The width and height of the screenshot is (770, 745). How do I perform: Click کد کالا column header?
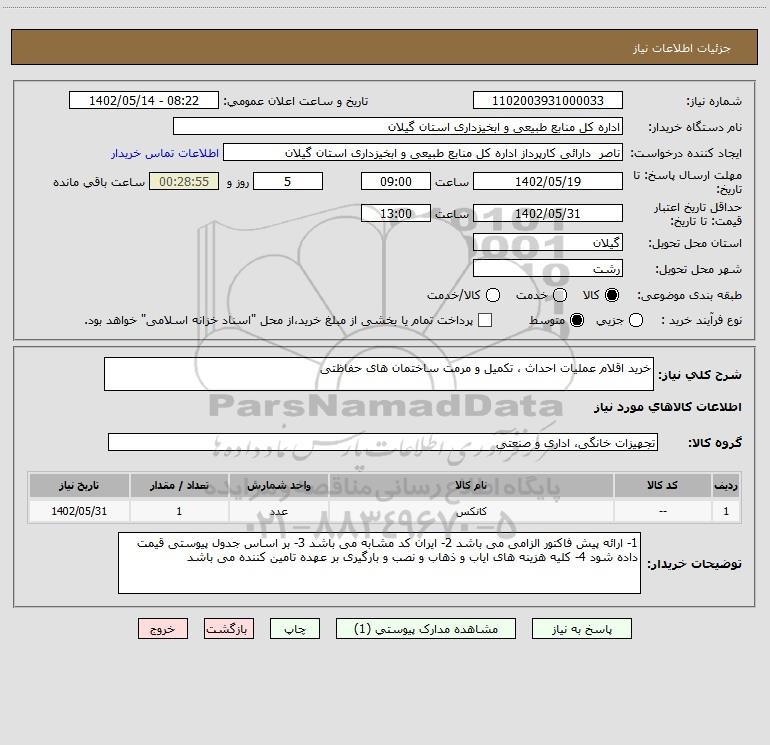(662, 485)
